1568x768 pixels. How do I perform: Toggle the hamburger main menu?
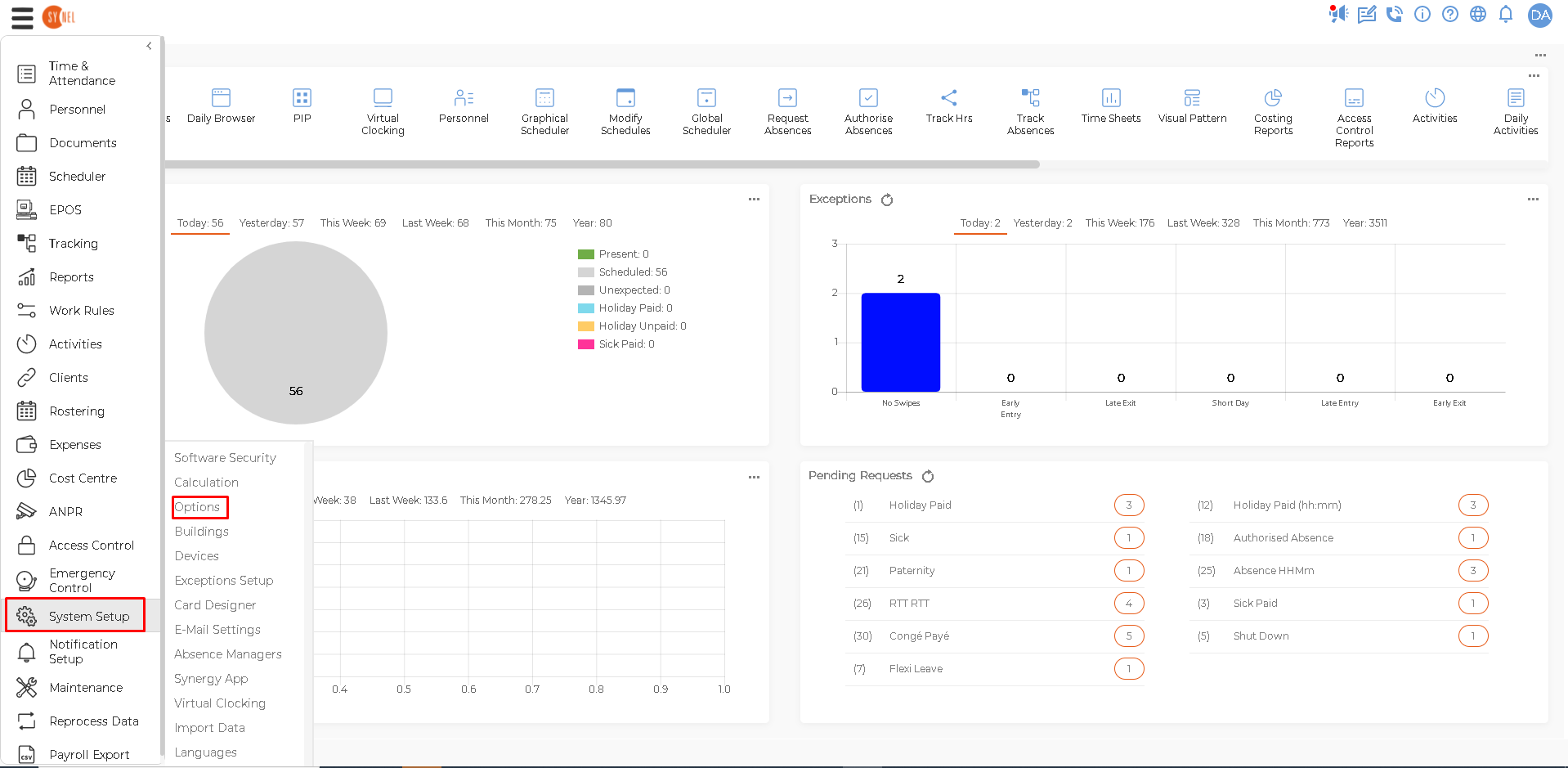[x=22, y=17]
